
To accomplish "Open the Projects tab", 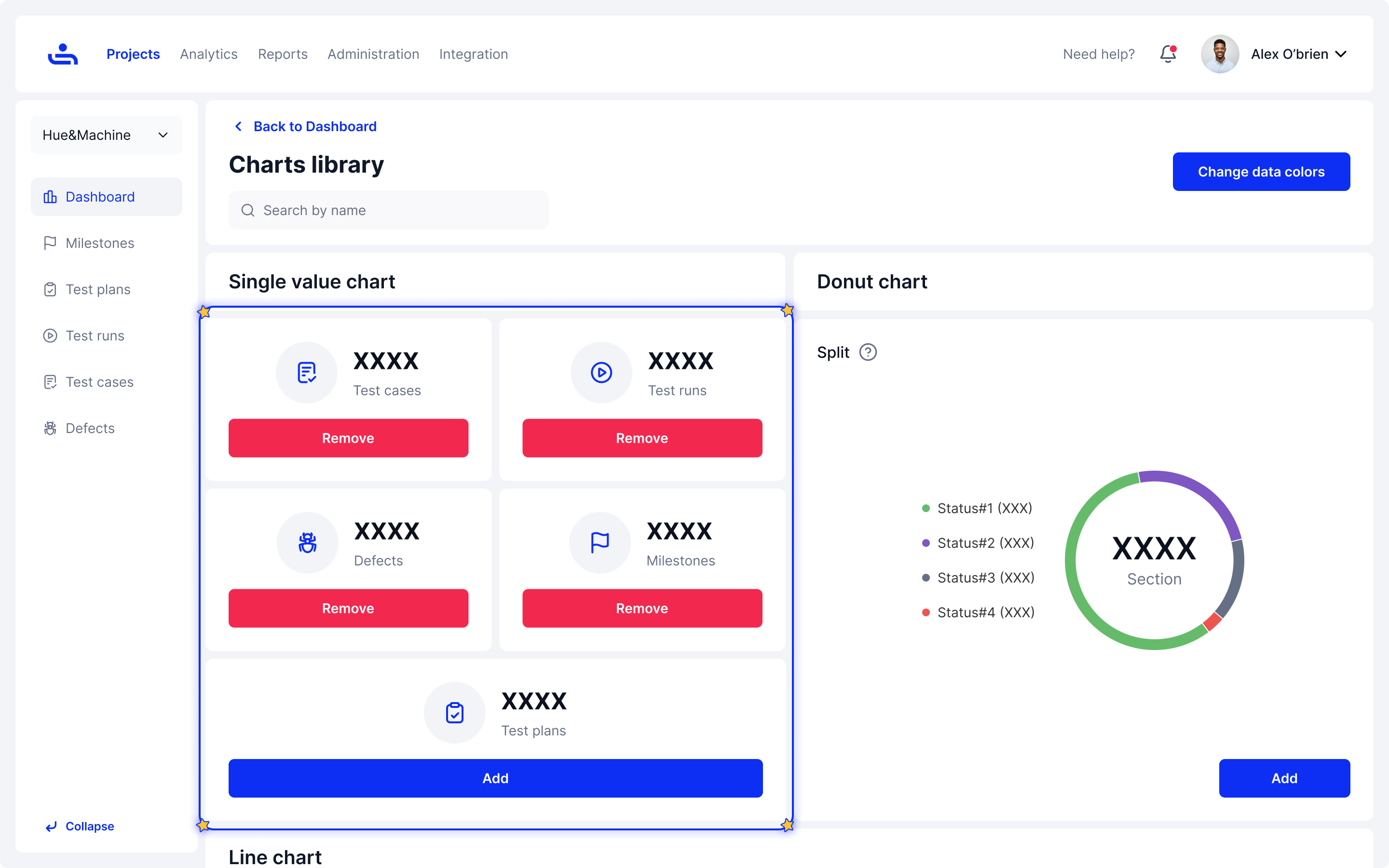I will click(x=133, y=54).
